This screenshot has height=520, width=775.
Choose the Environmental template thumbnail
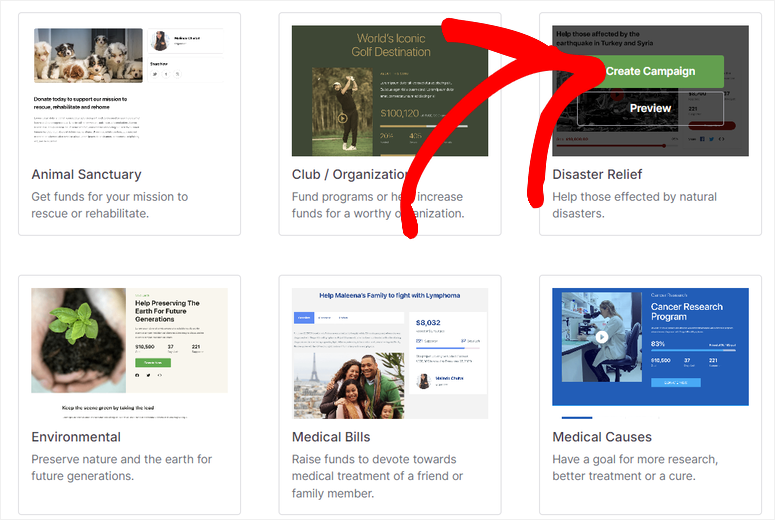[129, 353]
